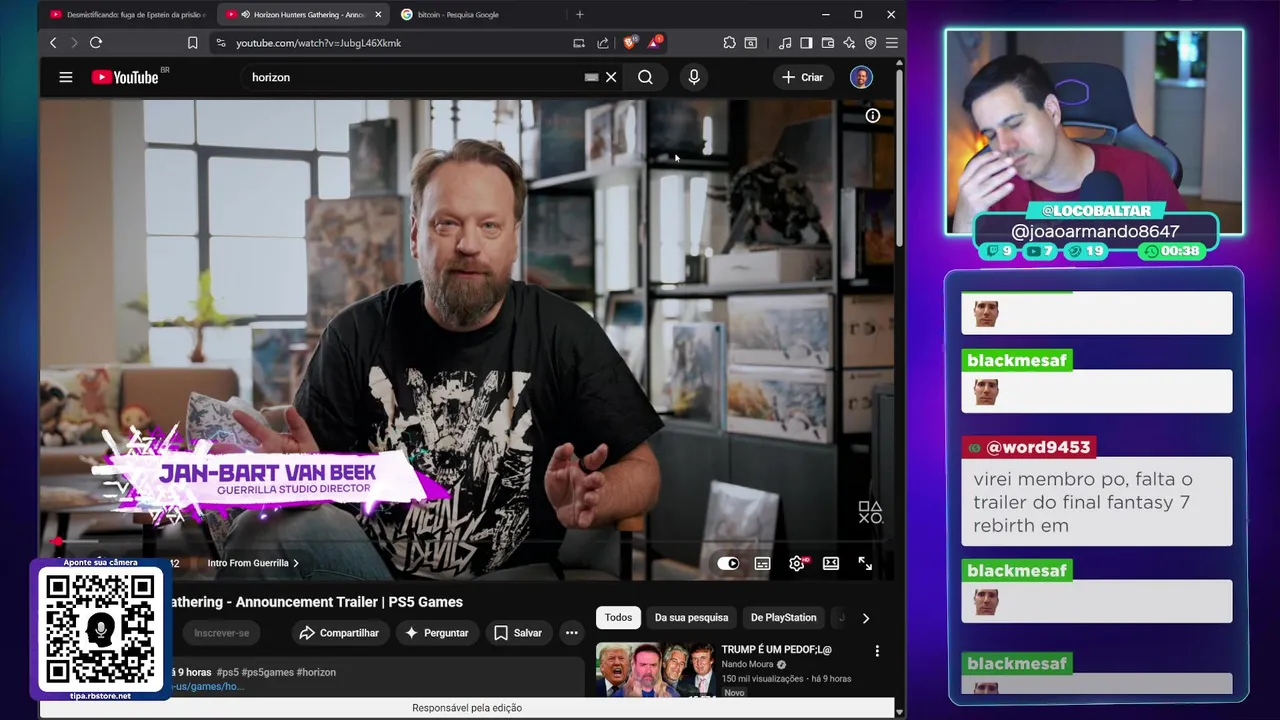Screen dimensions: 1280x720
Task: Click 'Responsável pela edição' caption bar
Action: [x=467, y=708]
